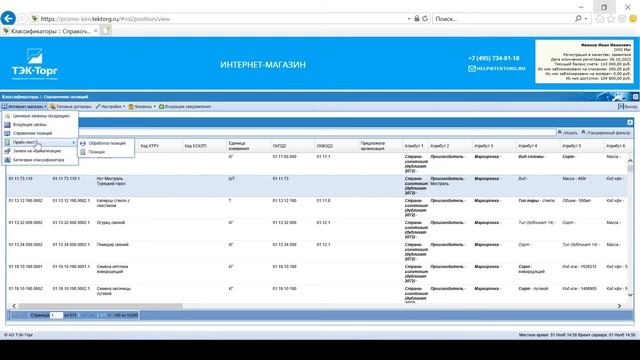Screen dimensions: 640x360
Task: Click the Искать search button
Action: [568, 133]
